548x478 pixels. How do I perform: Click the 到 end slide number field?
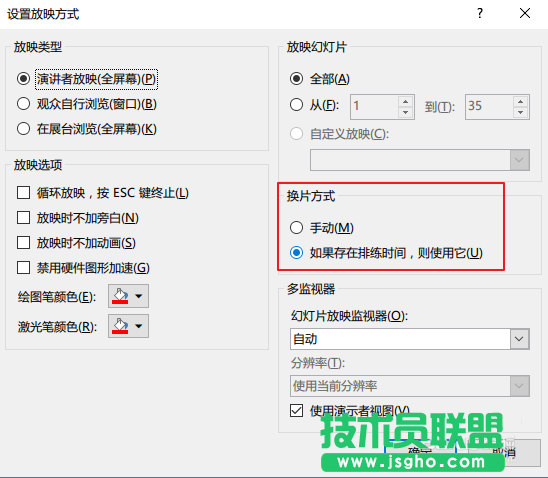pyautogui.click(x=489, y=107)
